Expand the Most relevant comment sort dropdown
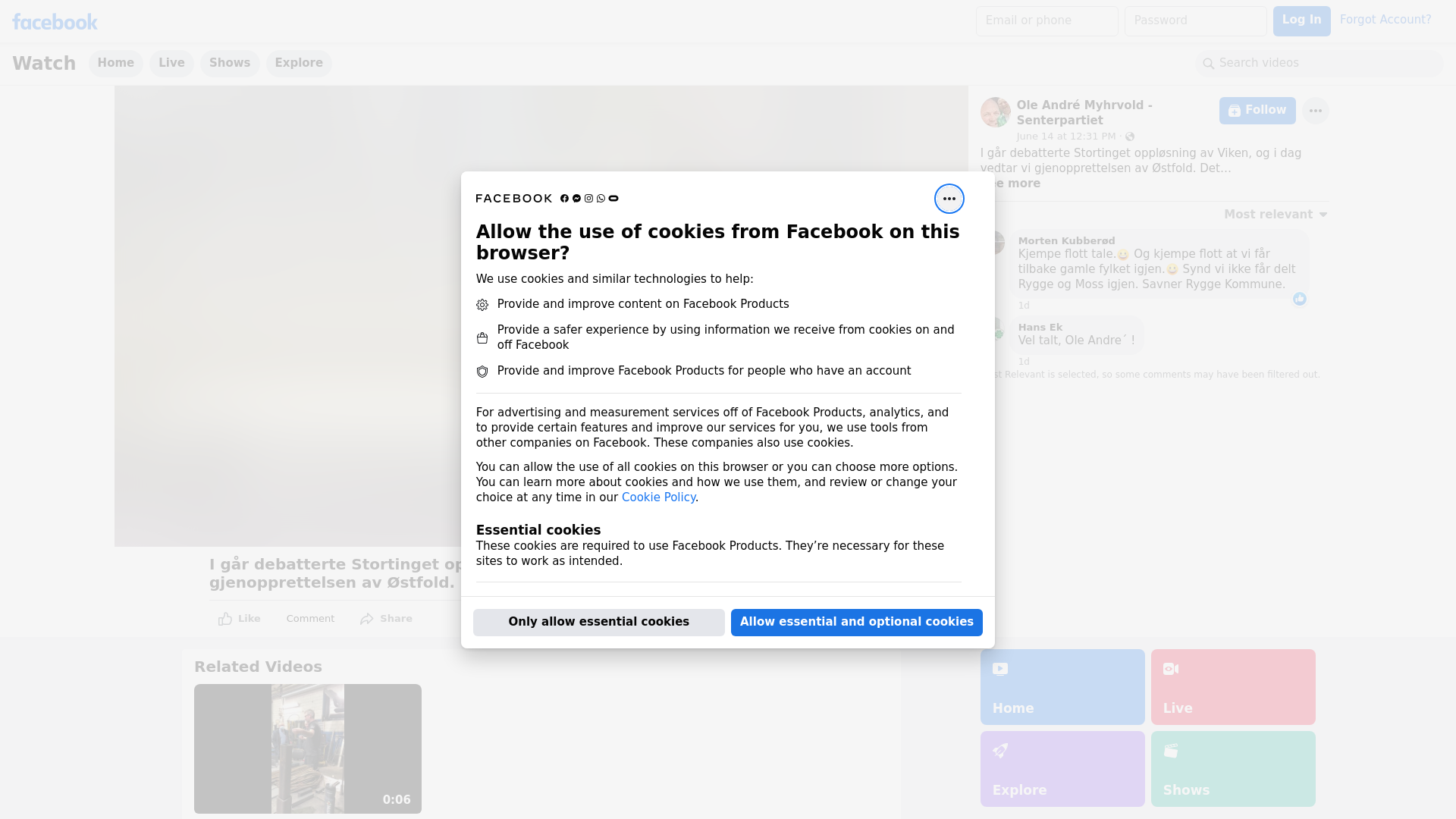 pos(1276,215)
